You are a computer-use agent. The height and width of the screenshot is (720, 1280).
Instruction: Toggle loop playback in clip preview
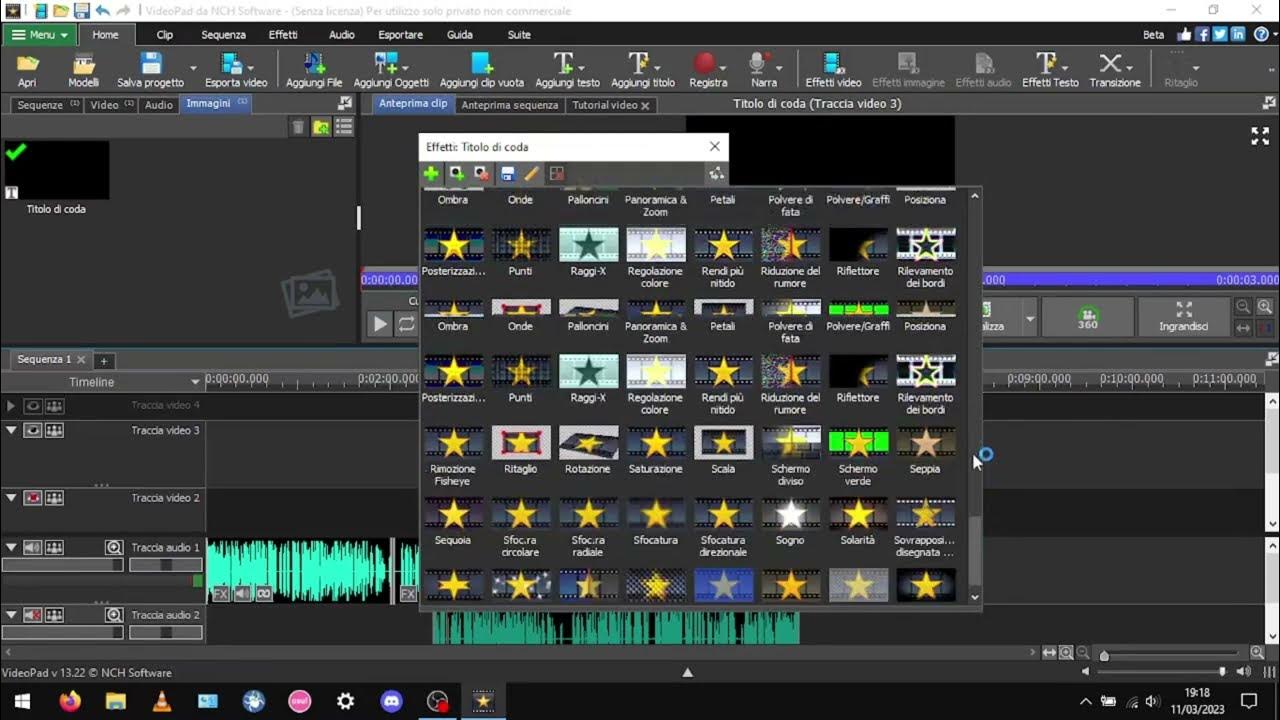pyautogui.click(x=406, y=324)
